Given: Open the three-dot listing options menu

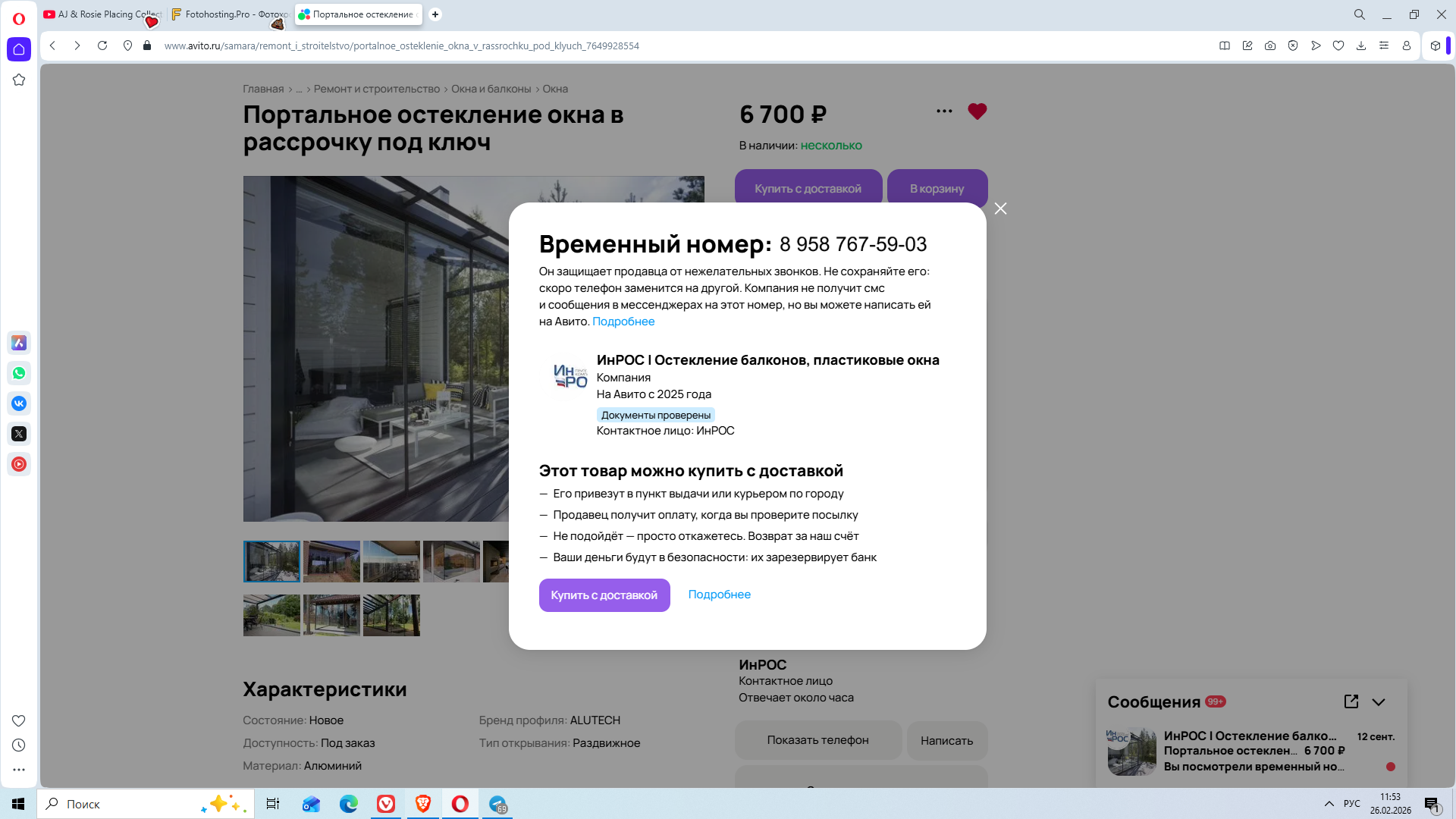Looking at the screenshot, I should pyautogui.click(x=943, y=111).
